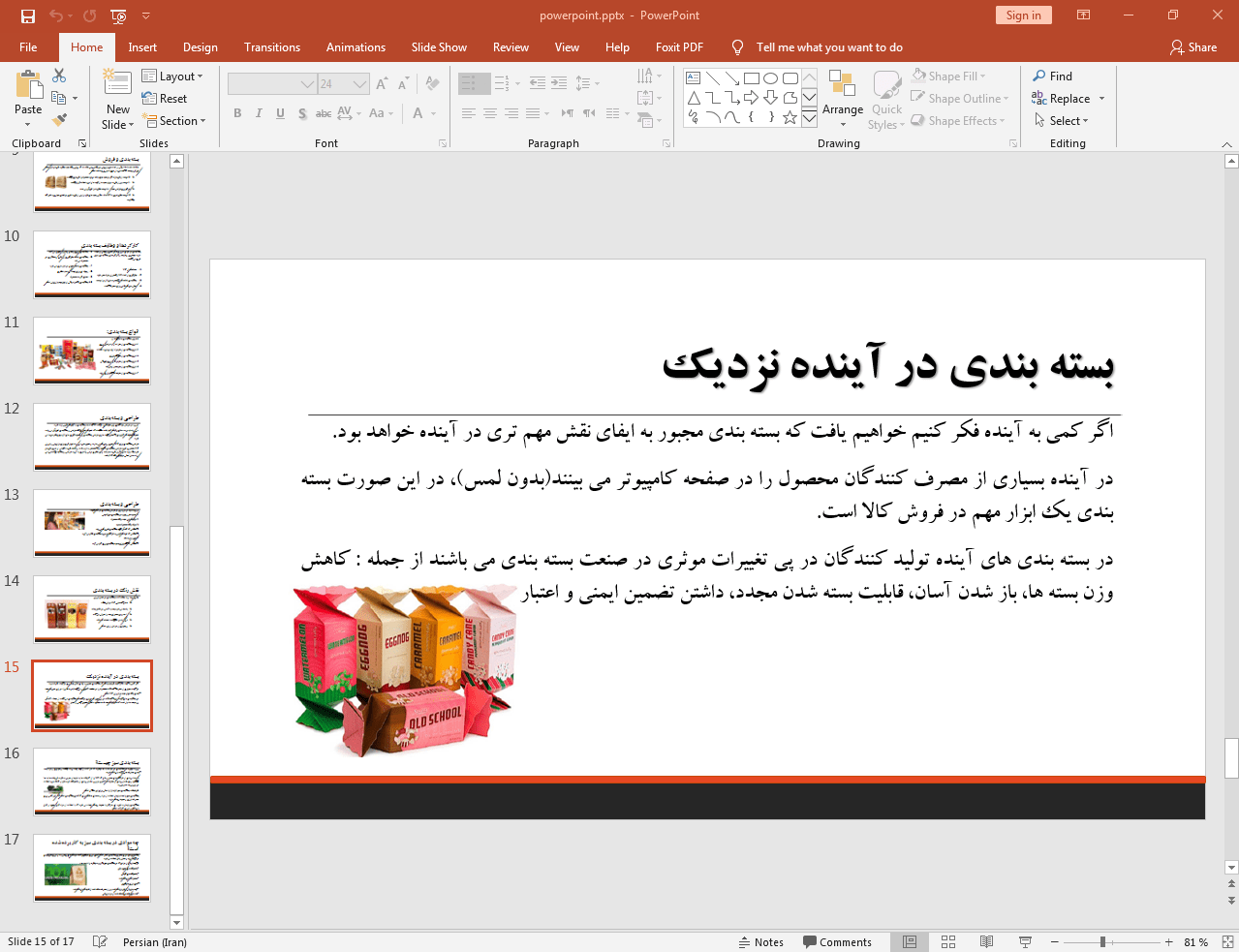1239x952 pixels.
Task: Clear all formatting with the eraser icon
Action: [x=433, y=84]
